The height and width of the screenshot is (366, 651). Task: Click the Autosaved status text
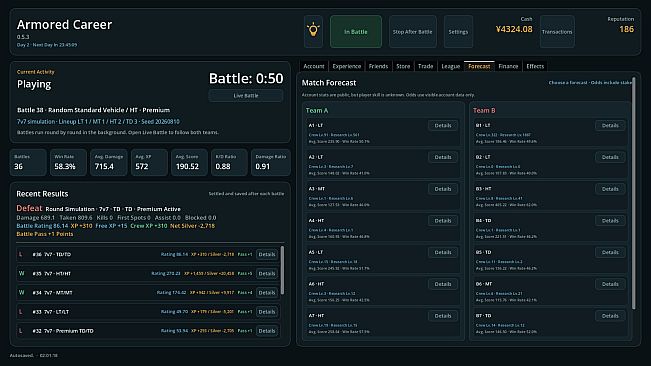coord(34,356)
